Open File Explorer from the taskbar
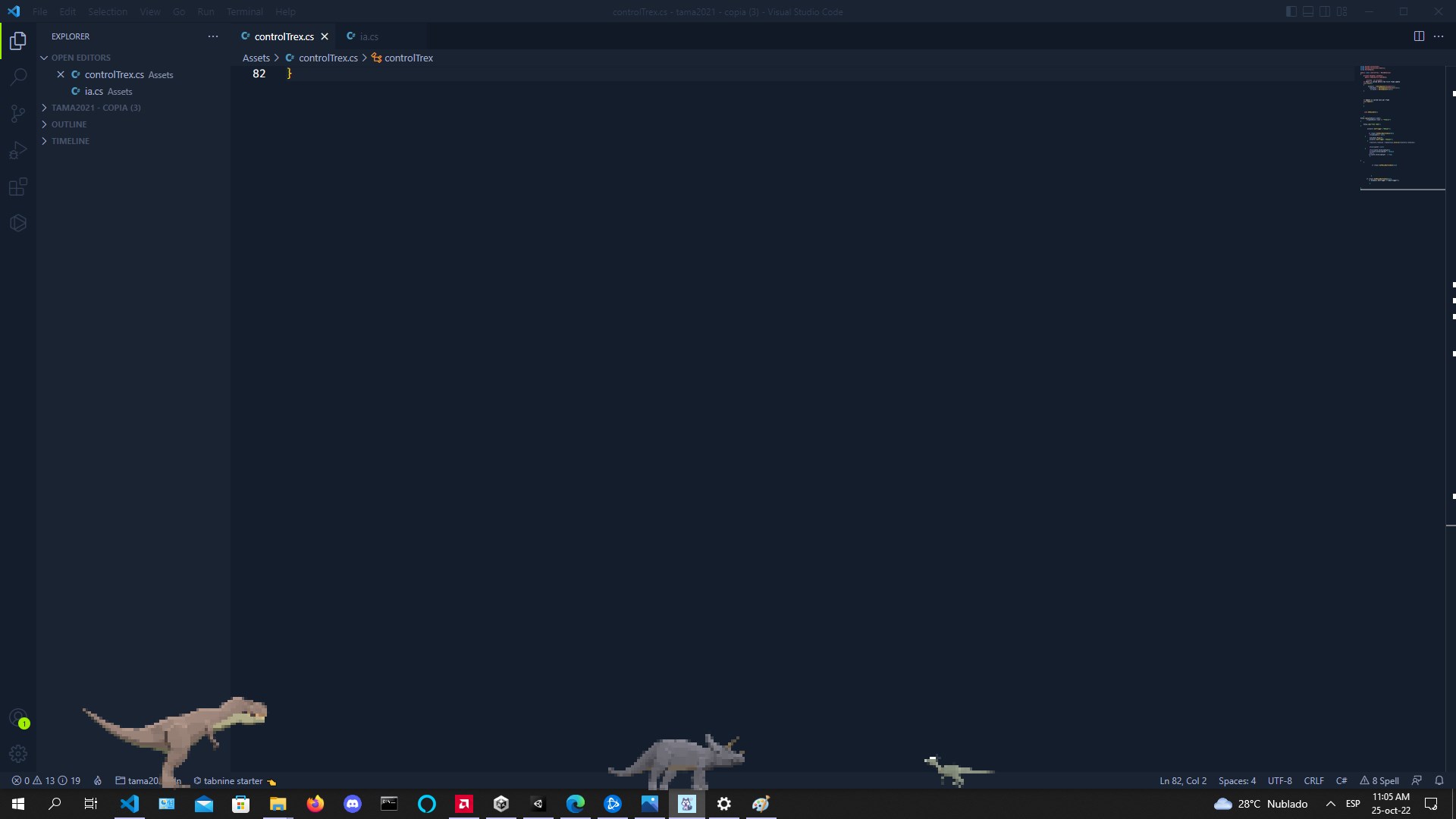Screen dimensions: 1456x819 [278, 804]
